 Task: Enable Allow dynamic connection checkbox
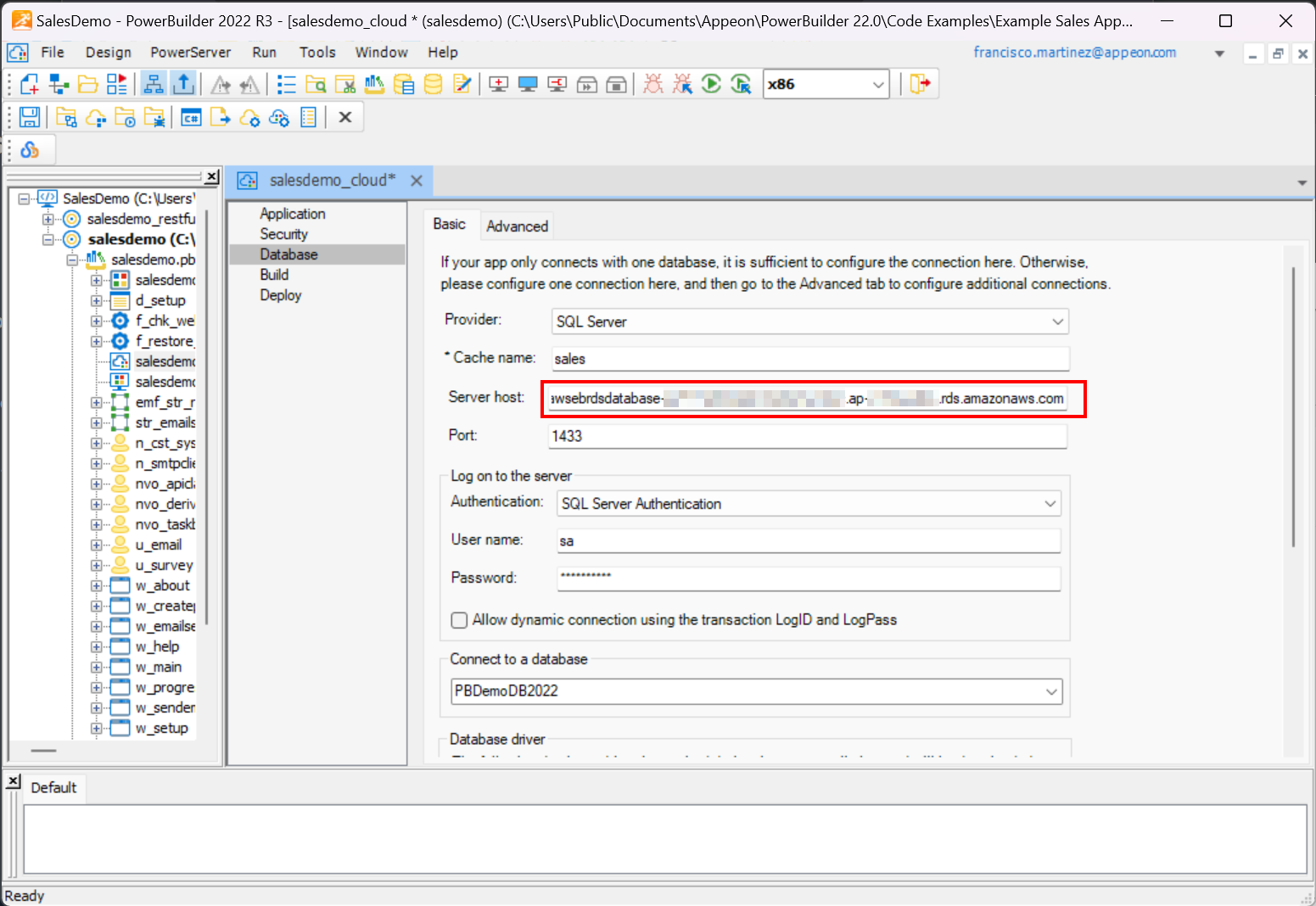pos(459,620)
